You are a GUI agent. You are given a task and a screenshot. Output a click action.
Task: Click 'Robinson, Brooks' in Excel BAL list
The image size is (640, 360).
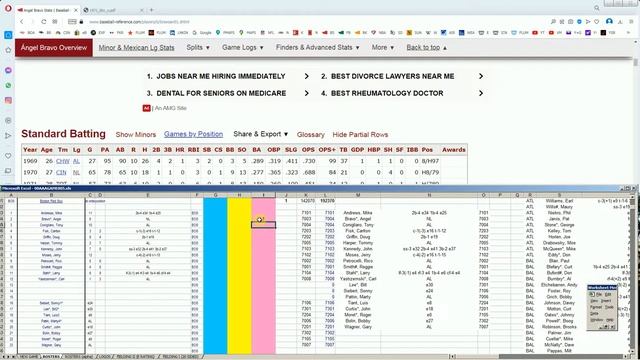point(558,327)
